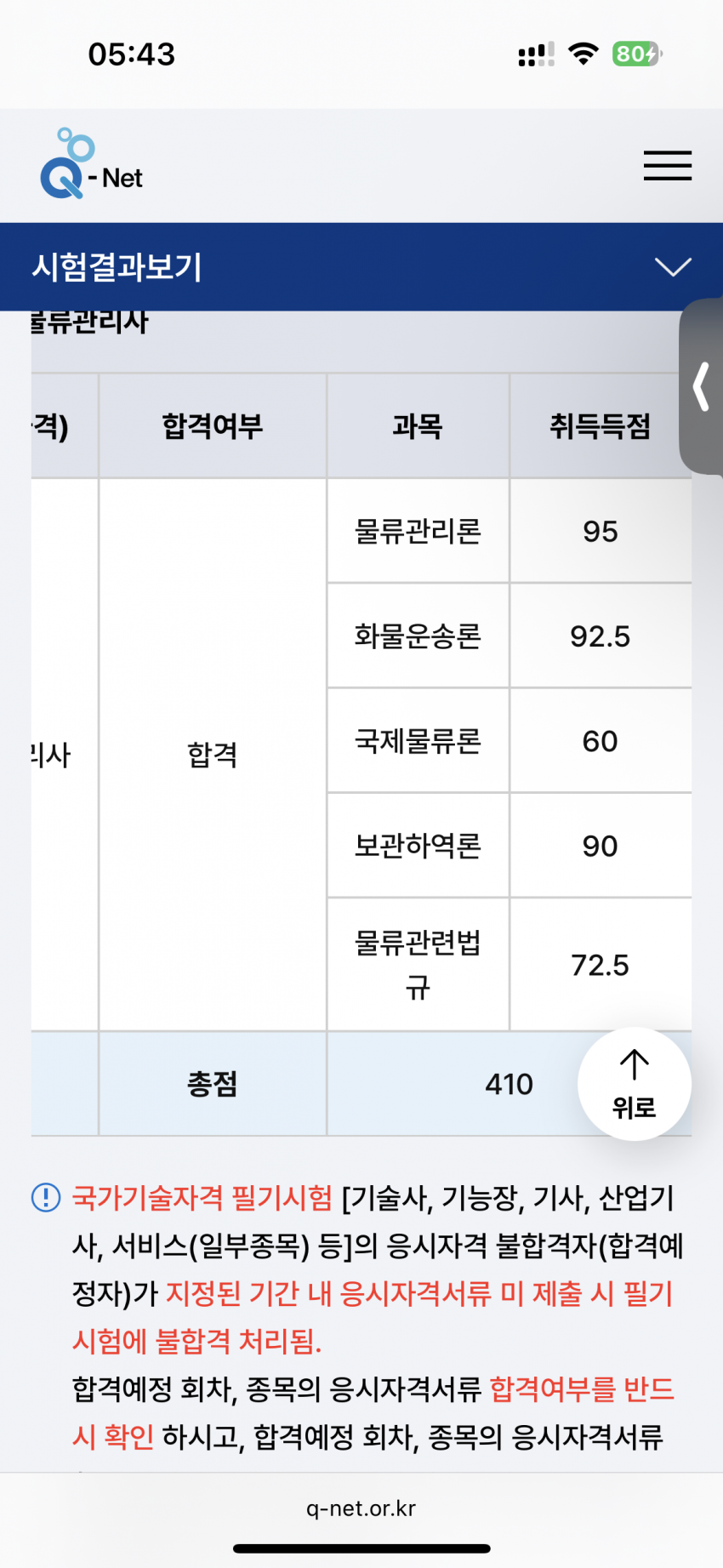Tap the blue info exclamation icon
This screenshot has height=1568, width=723.
tap(46, 1198)
